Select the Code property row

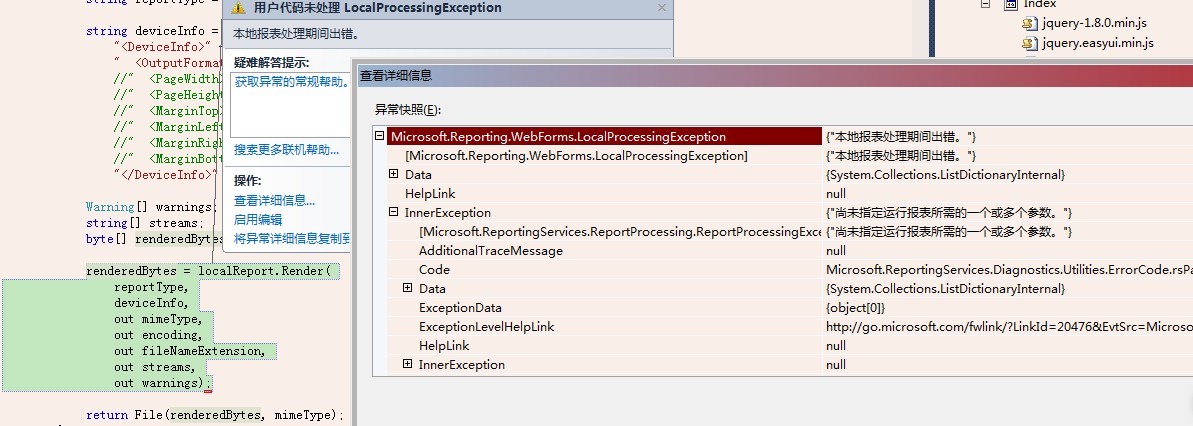click(782, 269)
